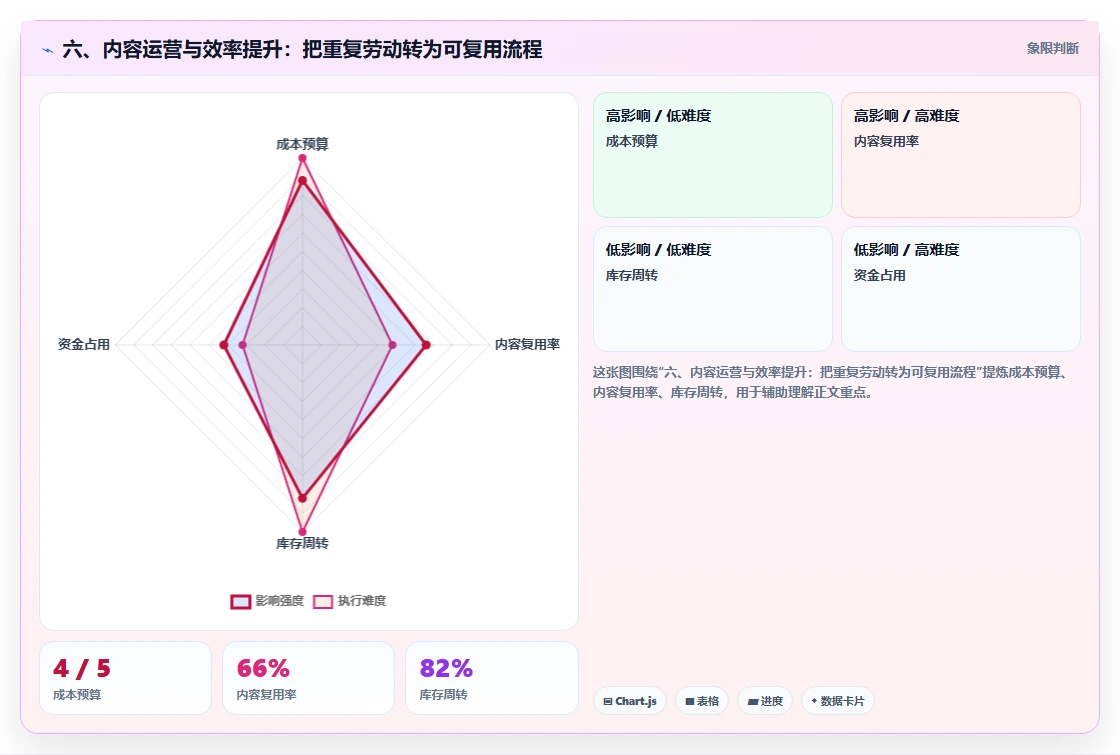The height and width of the screenshot is (755, 1120).
Task: Click the 进度 tag chip
Action: pos(765,701)
